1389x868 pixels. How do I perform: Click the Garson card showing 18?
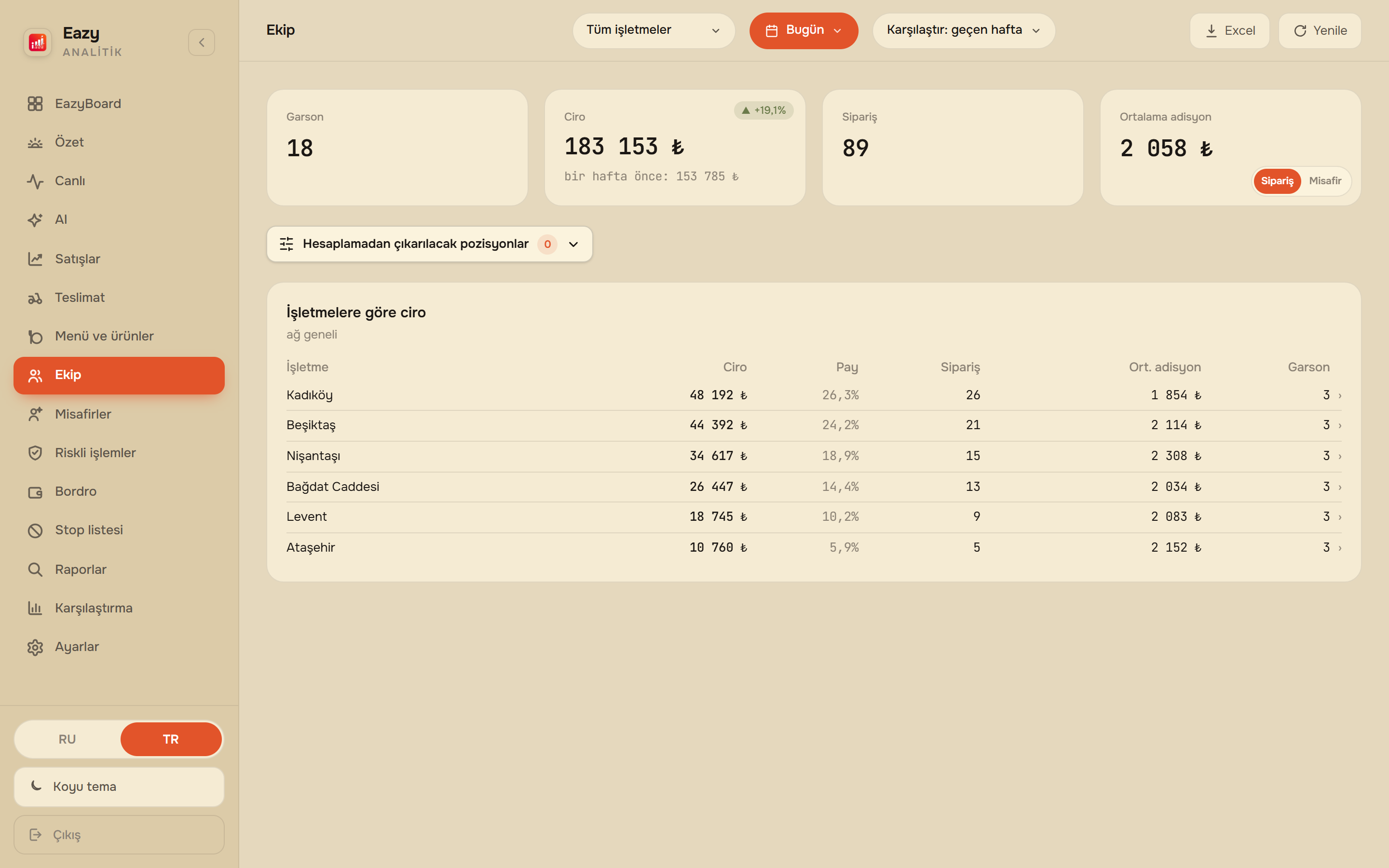pyautogui.click(x=397, y=148)
